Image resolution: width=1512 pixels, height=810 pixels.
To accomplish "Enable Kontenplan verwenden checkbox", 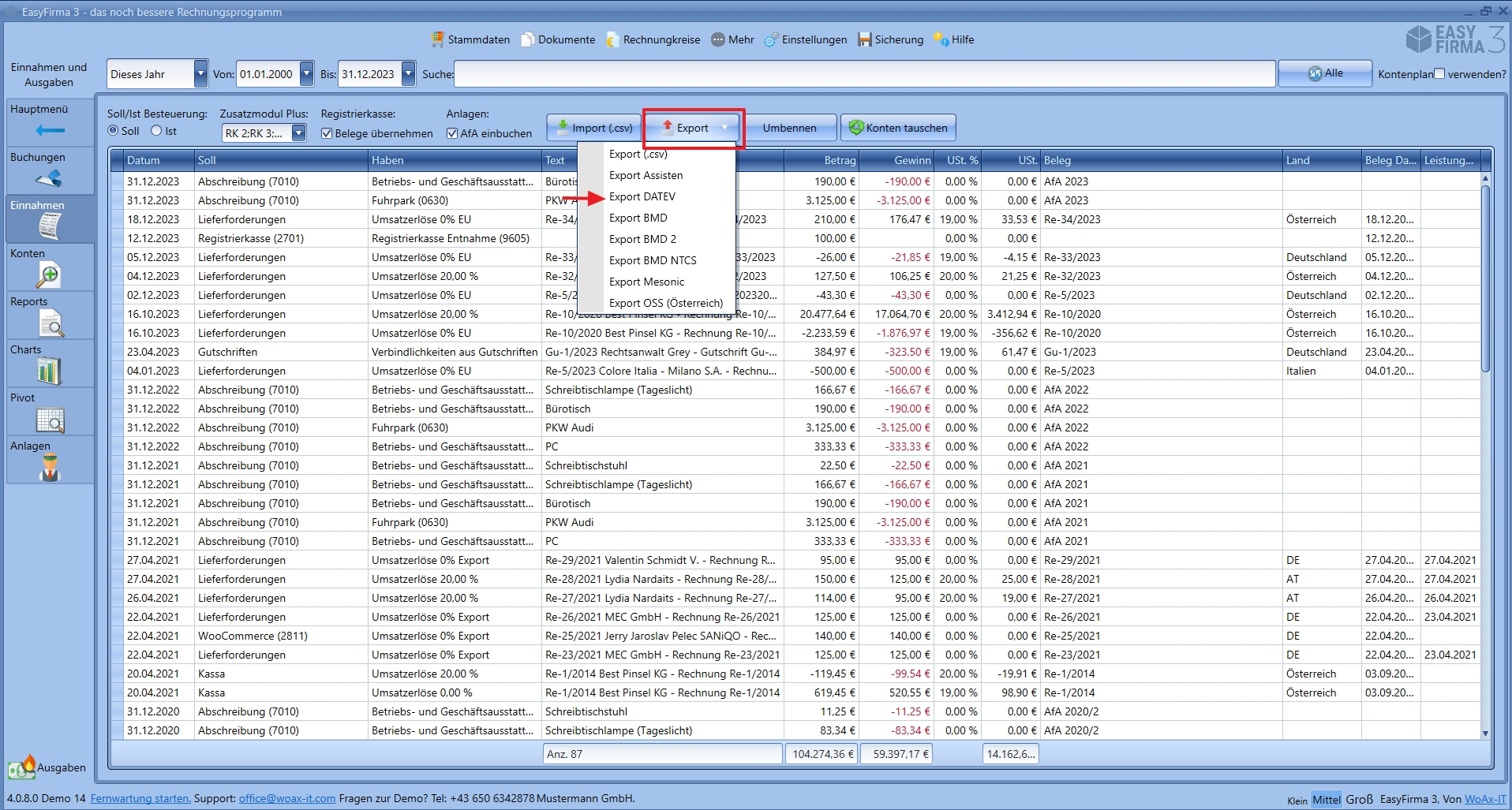I will click(1439, 73).
